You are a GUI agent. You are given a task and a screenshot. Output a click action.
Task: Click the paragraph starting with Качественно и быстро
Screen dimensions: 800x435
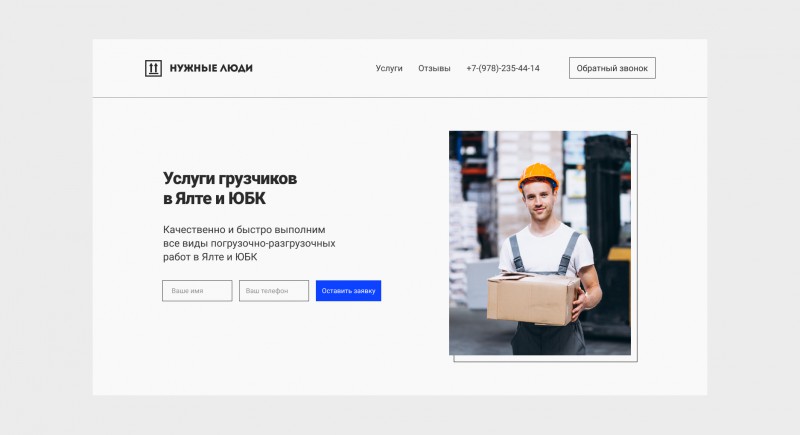click(x=249, y=243)
